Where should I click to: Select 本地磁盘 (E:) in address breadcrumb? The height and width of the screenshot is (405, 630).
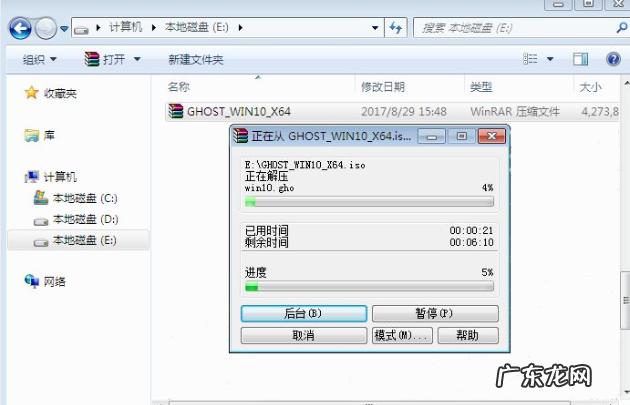tap(196, 27)
